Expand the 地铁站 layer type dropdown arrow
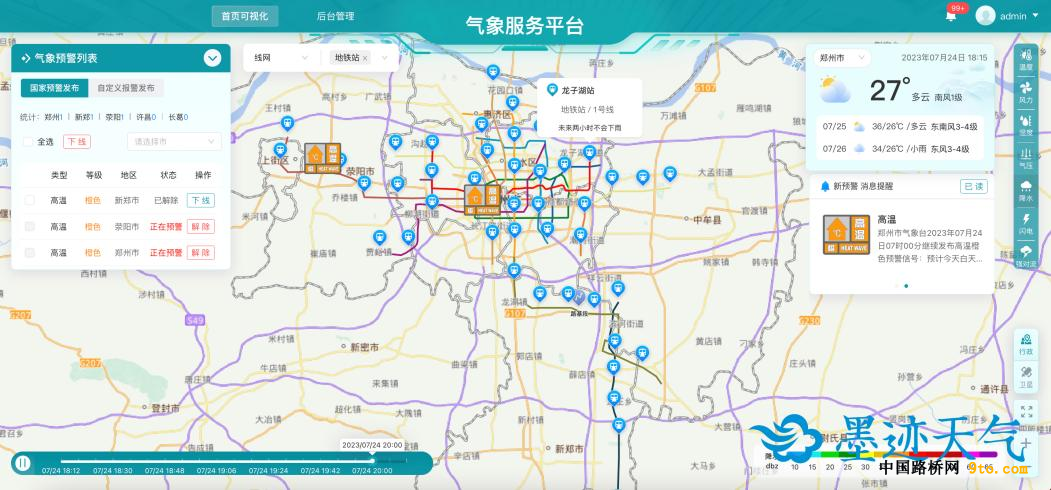Image resolution: width=1051 pixels, height=490 pixels. click(x=385, y=58)
